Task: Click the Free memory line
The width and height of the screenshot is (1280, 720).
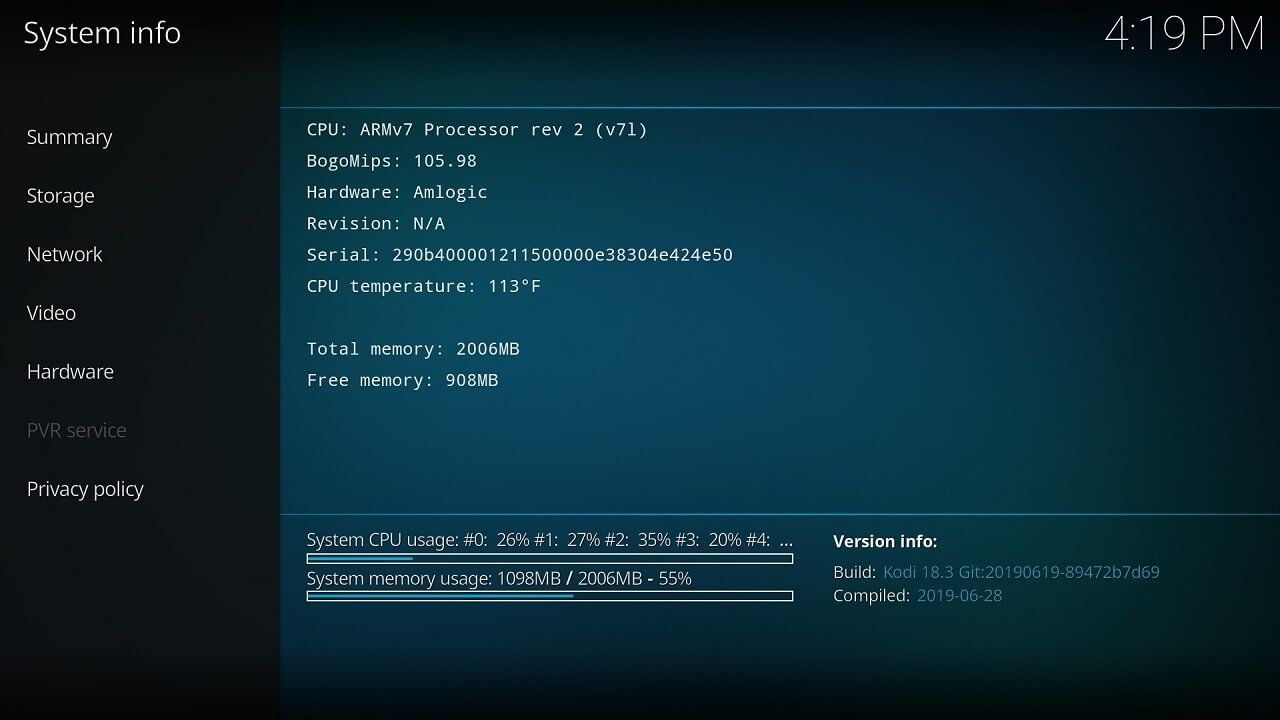Action: pyautogui.click(x=402, y=380)
